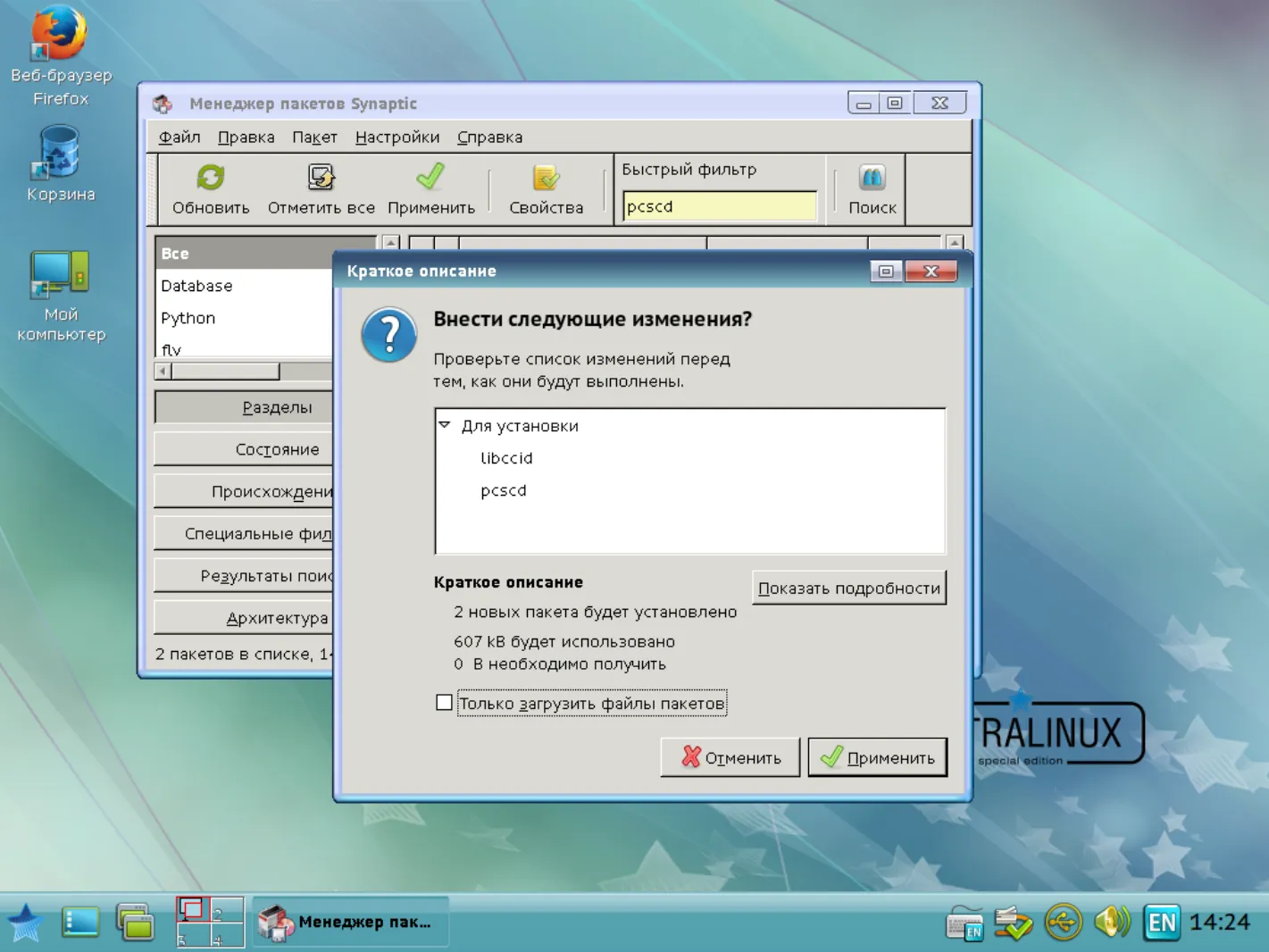The height and width of the screenshot is (952, 1269).
Task: Open the Справка menu
Action: point(490,137)
